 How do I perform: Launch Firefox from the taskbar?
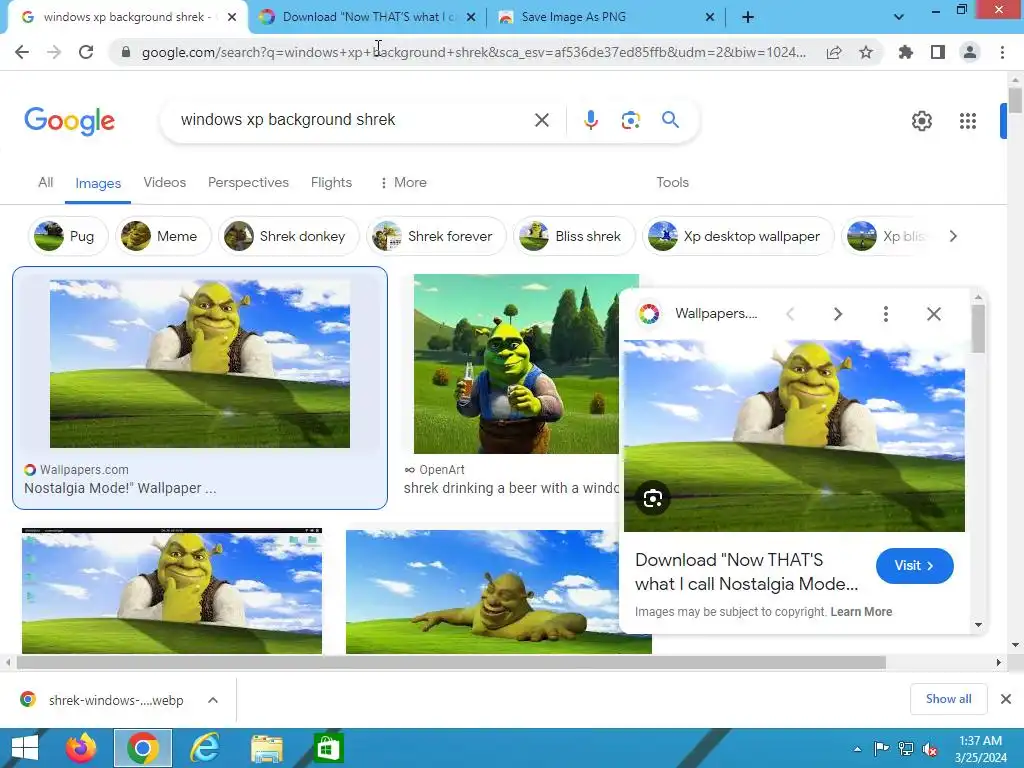tap(81, 748)
